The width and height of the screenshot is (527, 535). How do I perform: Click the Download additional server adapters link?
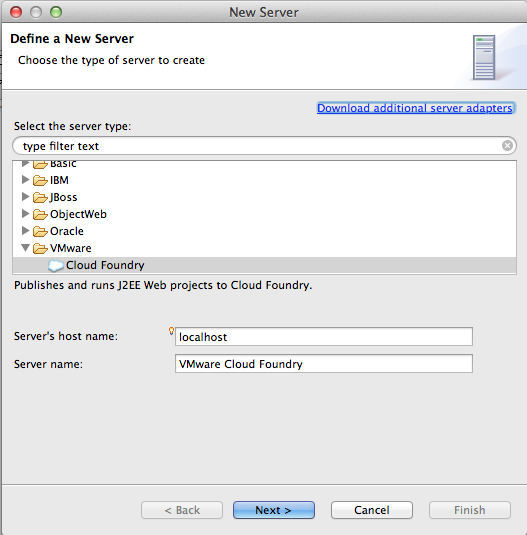click(415, 108)
